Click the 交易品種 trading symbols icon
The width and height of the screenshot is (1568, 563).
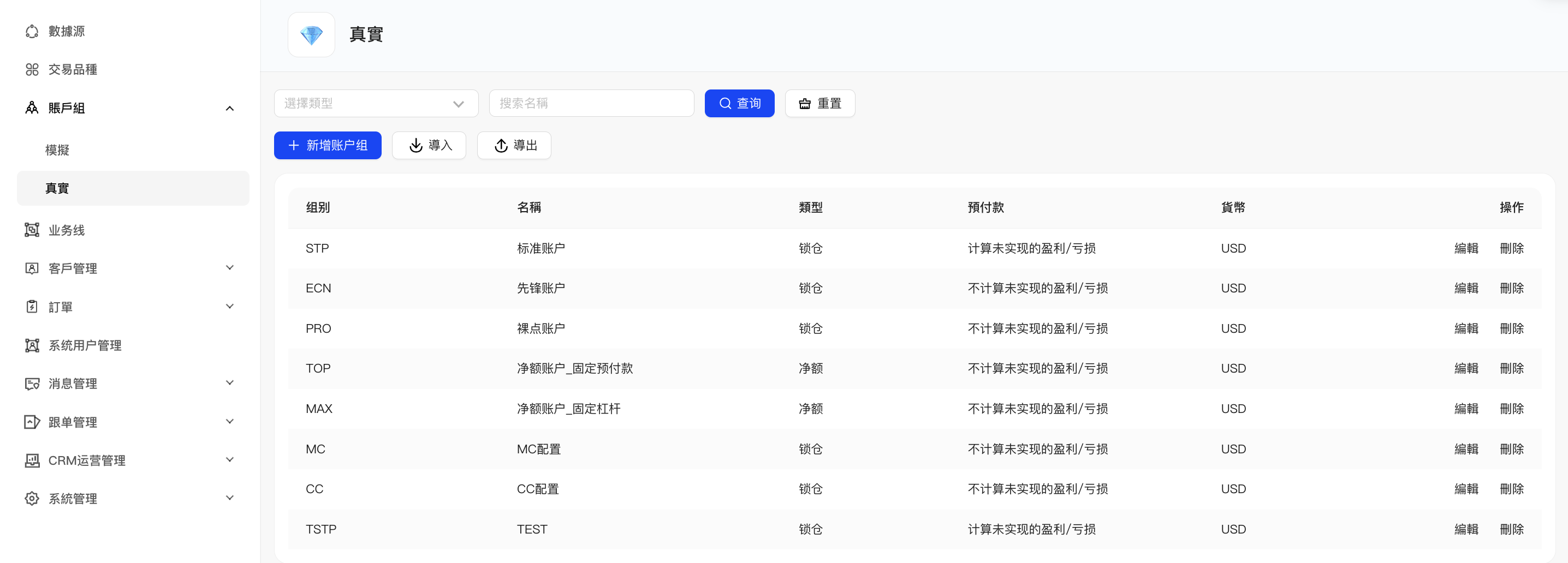[x=32, y=69]
